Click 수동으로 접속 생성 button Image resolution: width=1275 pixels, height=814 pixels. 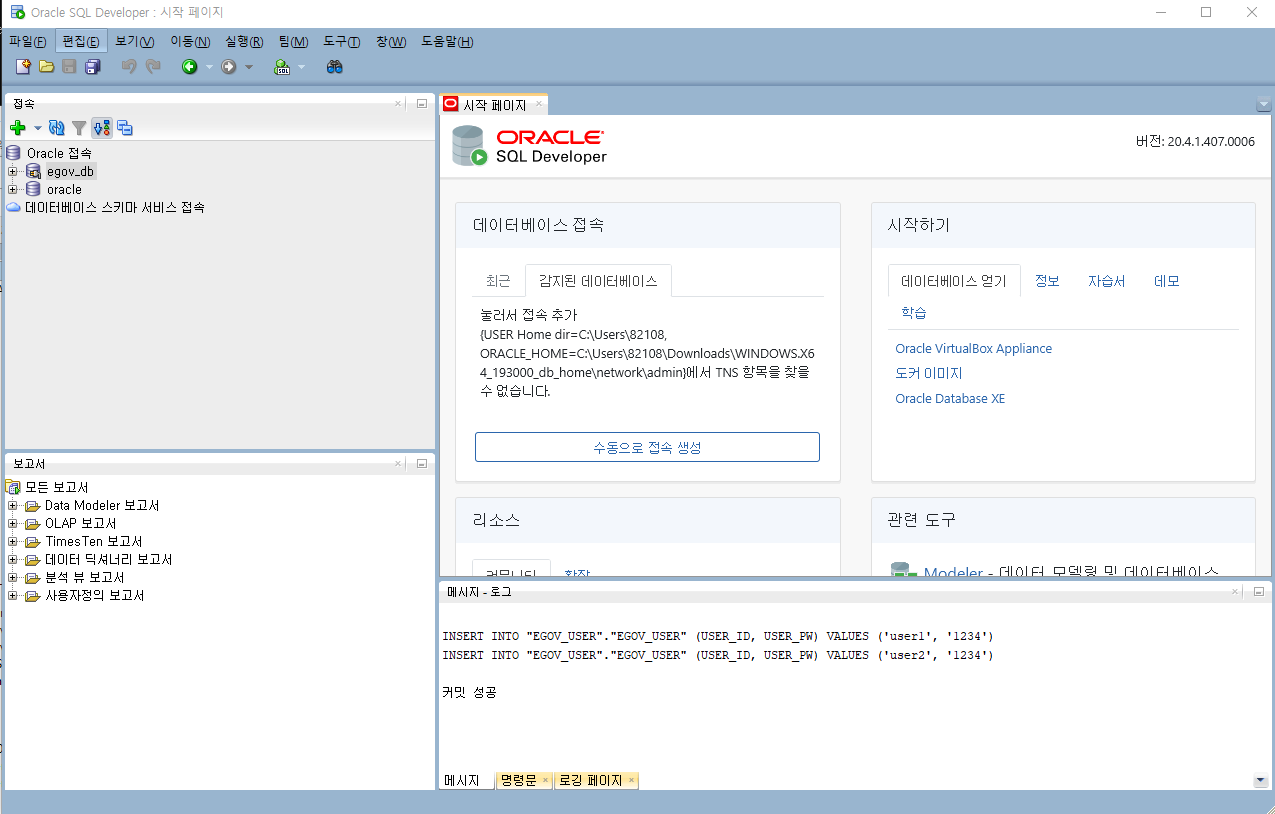(x=647, y=447)
